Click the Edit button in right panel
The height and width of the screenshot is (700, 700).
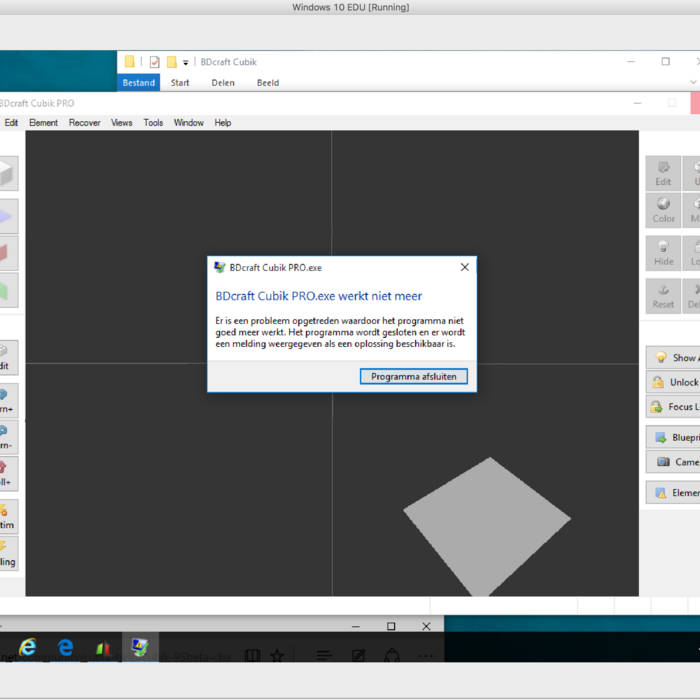663,173
